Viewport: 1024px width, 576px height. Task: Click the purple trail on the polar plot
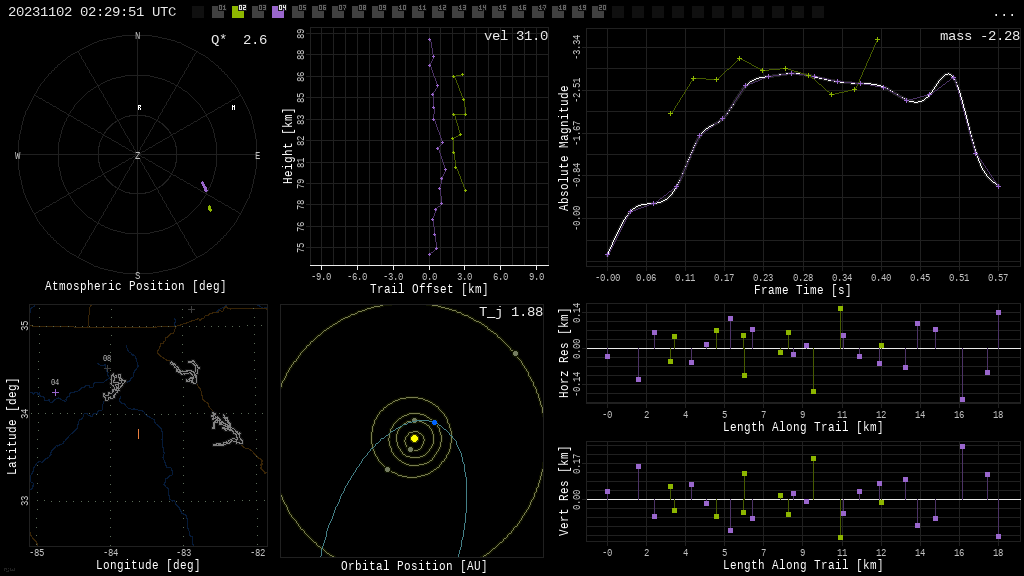204,187
